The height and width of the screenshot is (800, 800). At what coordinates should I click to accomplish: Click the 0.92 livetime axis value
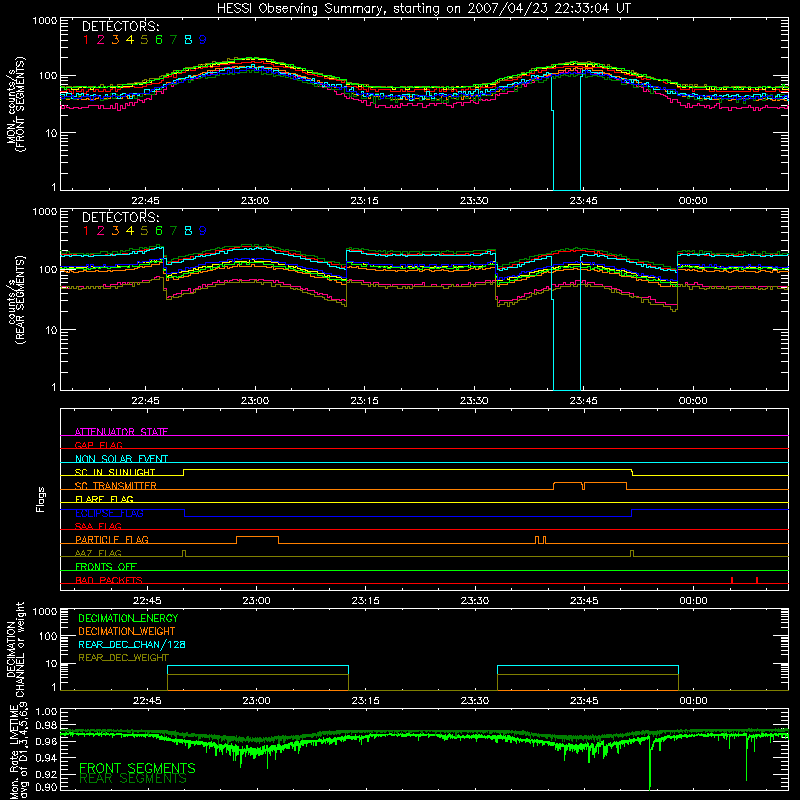[46, 774]
